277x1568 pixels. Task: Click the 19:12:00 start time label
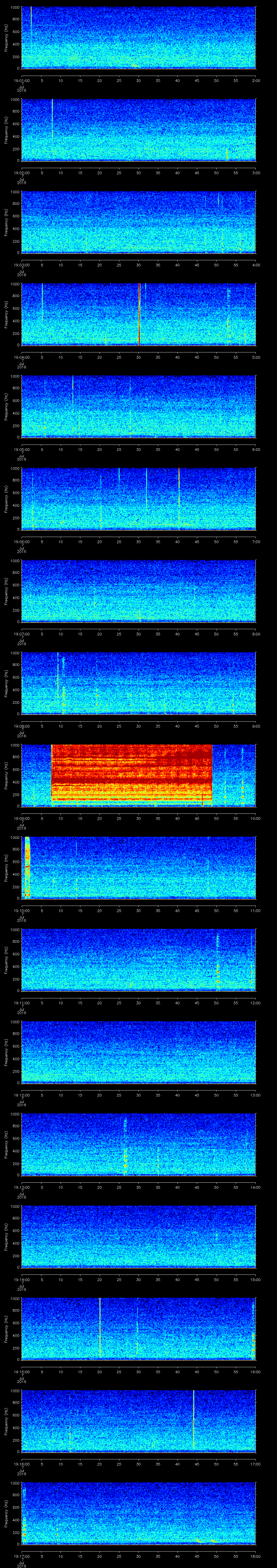click(x=21, y=1095)
